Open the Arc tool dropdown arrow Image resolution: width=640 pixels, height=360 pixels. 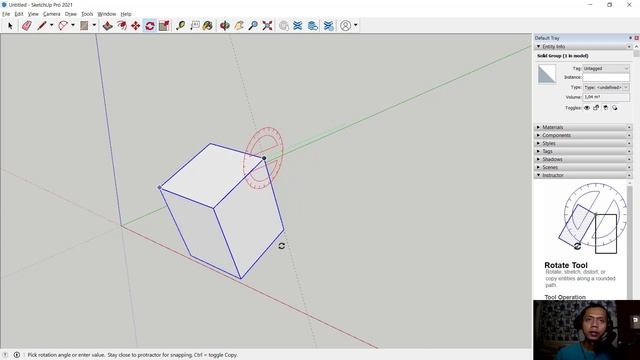click(73, 25)
